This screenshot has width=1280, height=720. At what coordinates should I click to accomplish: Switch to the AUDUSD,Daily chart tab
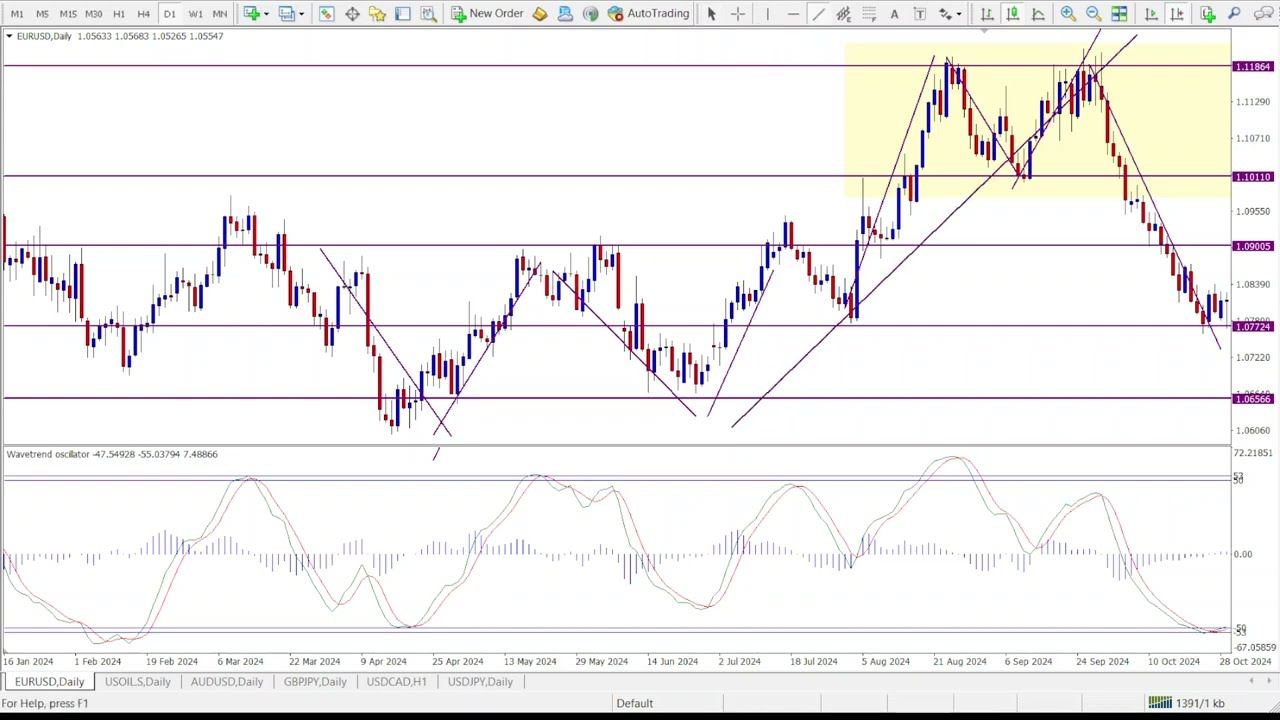pyautogui.click(x=226, y=682)
